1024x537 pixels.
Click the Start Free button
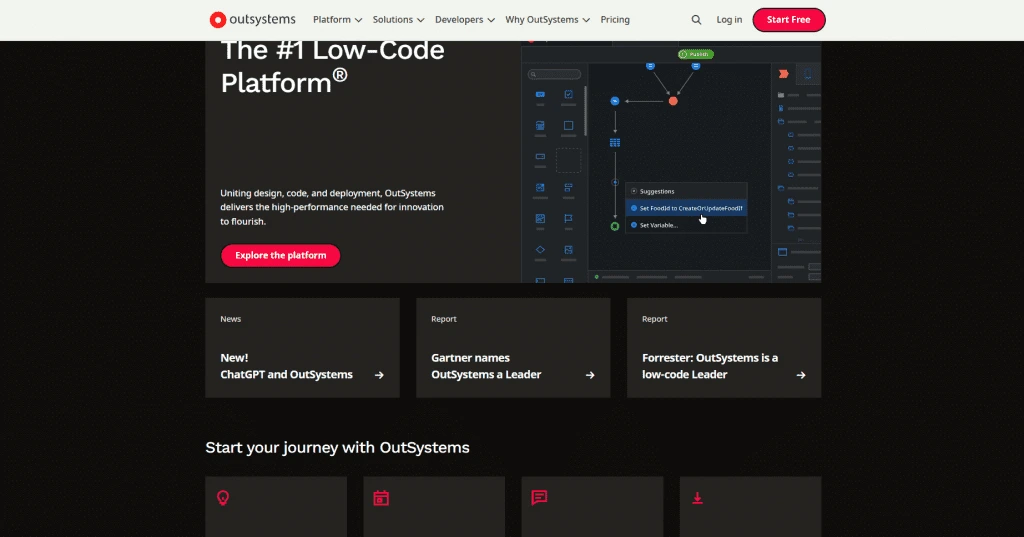789,20
